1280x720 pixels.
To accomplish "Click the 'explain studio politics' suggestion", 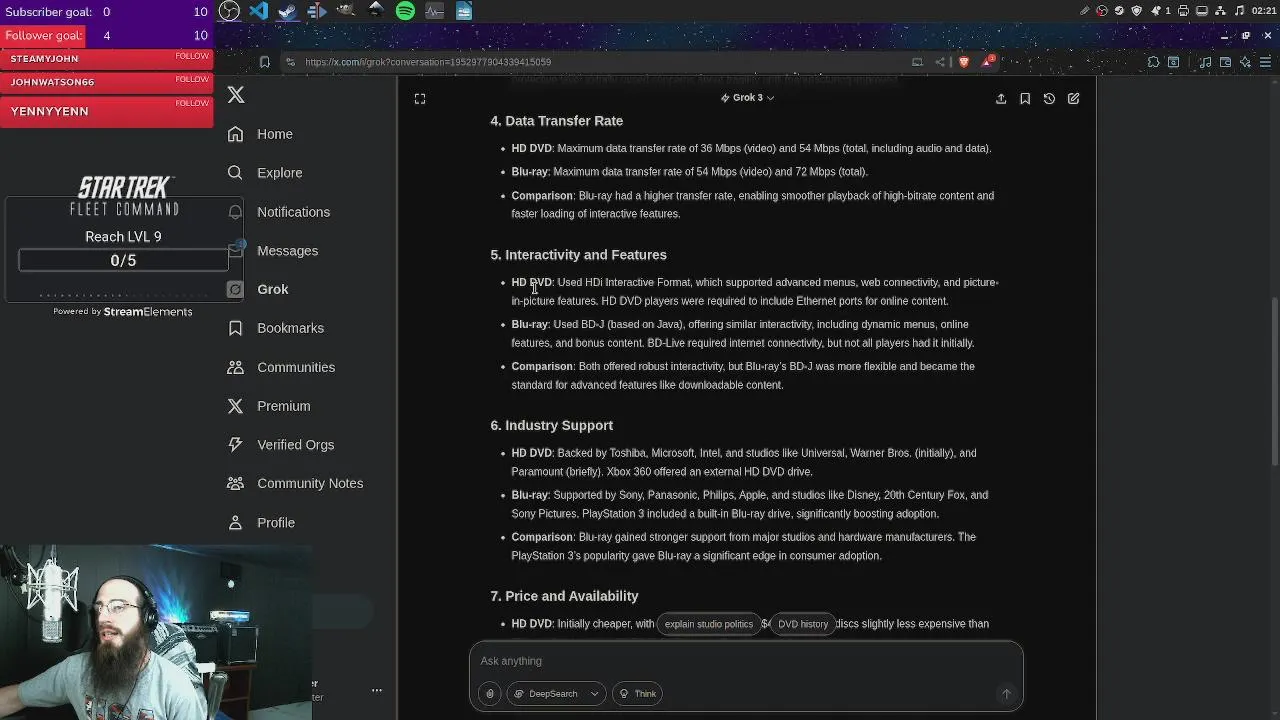I will [x=709, y=624].
